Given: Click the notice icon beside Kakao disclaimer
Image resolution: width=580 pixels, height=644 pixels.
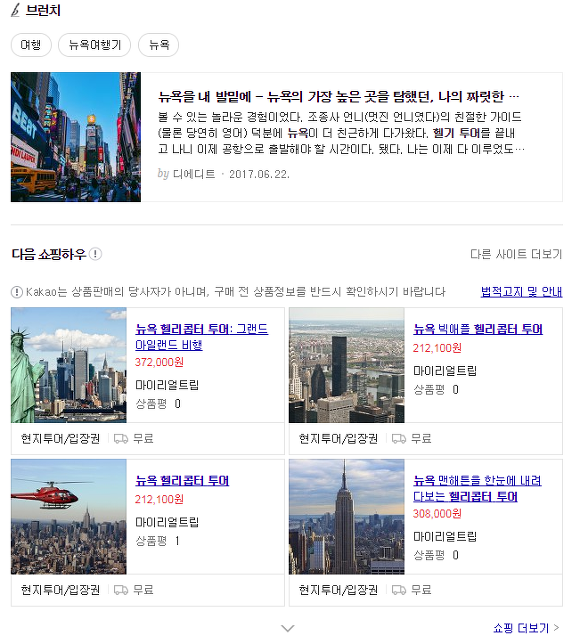Looking at the screenshot, I should [16, 292].
